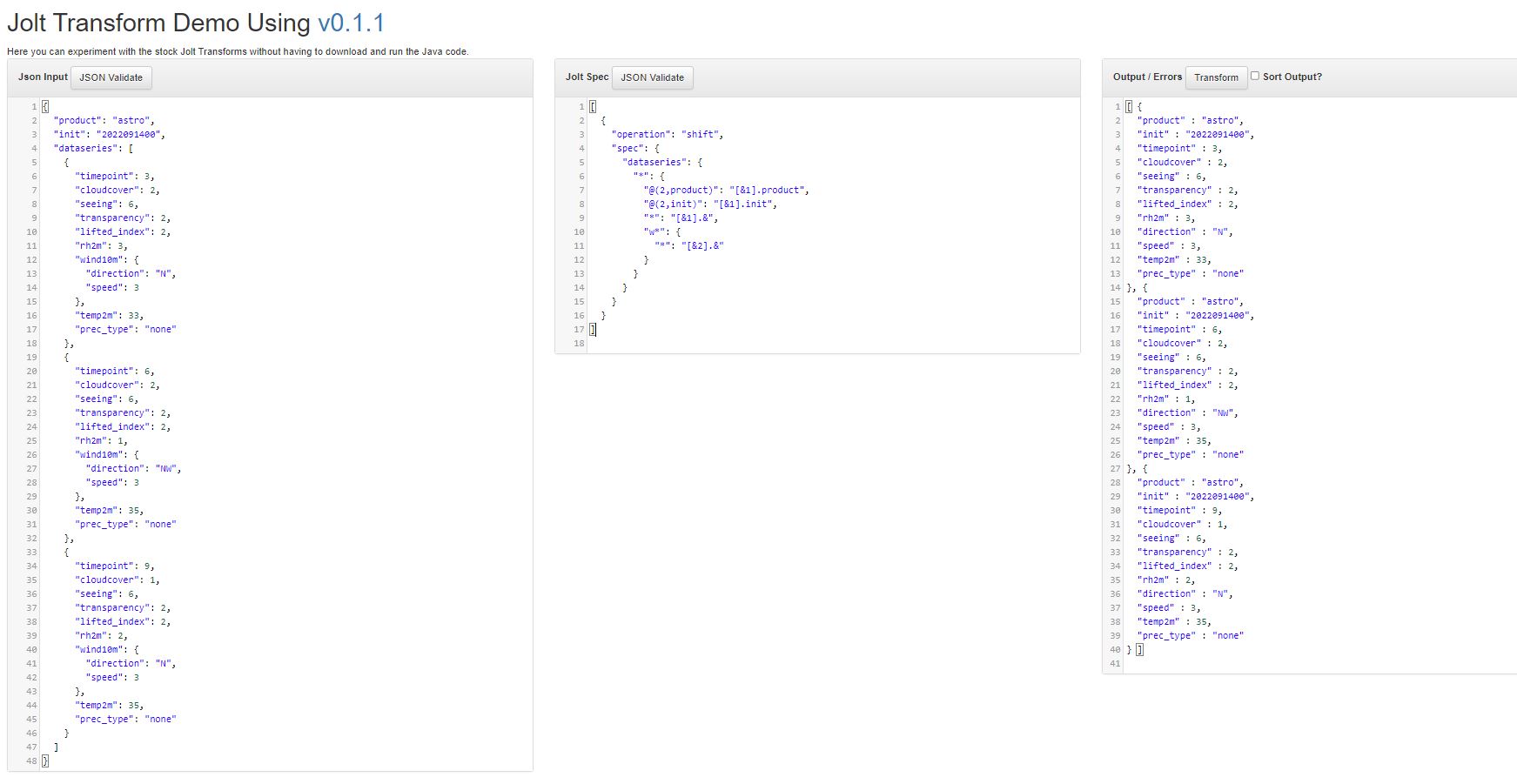The height and width of the screenshot is (784, 1517).
Task: Click "timepoint" : 6 in Output panel
Action: (1179, 329)
